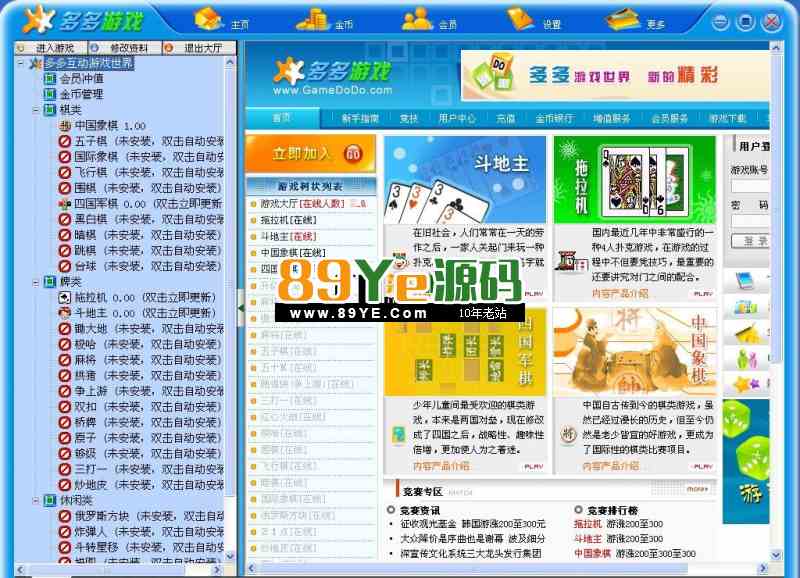Click the 斗地主 icon in tree

click(65, 313)
